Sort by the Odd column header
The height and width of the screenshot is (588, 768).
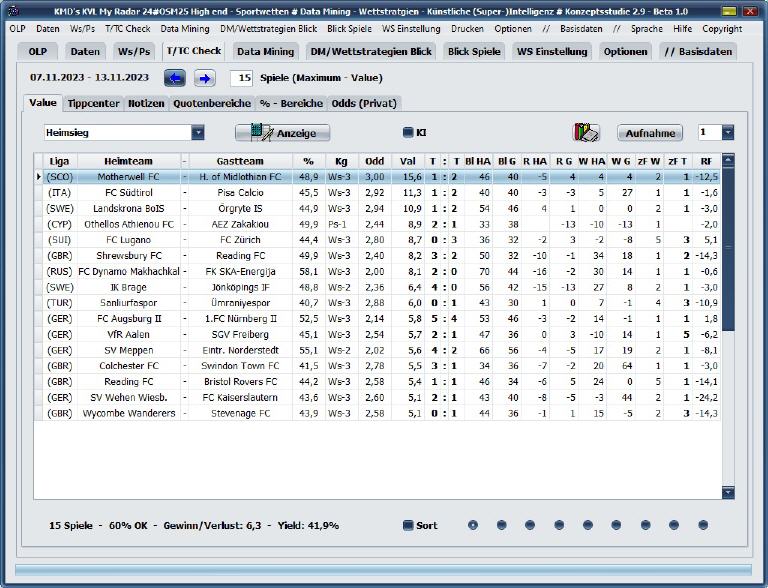coord(375,161)
